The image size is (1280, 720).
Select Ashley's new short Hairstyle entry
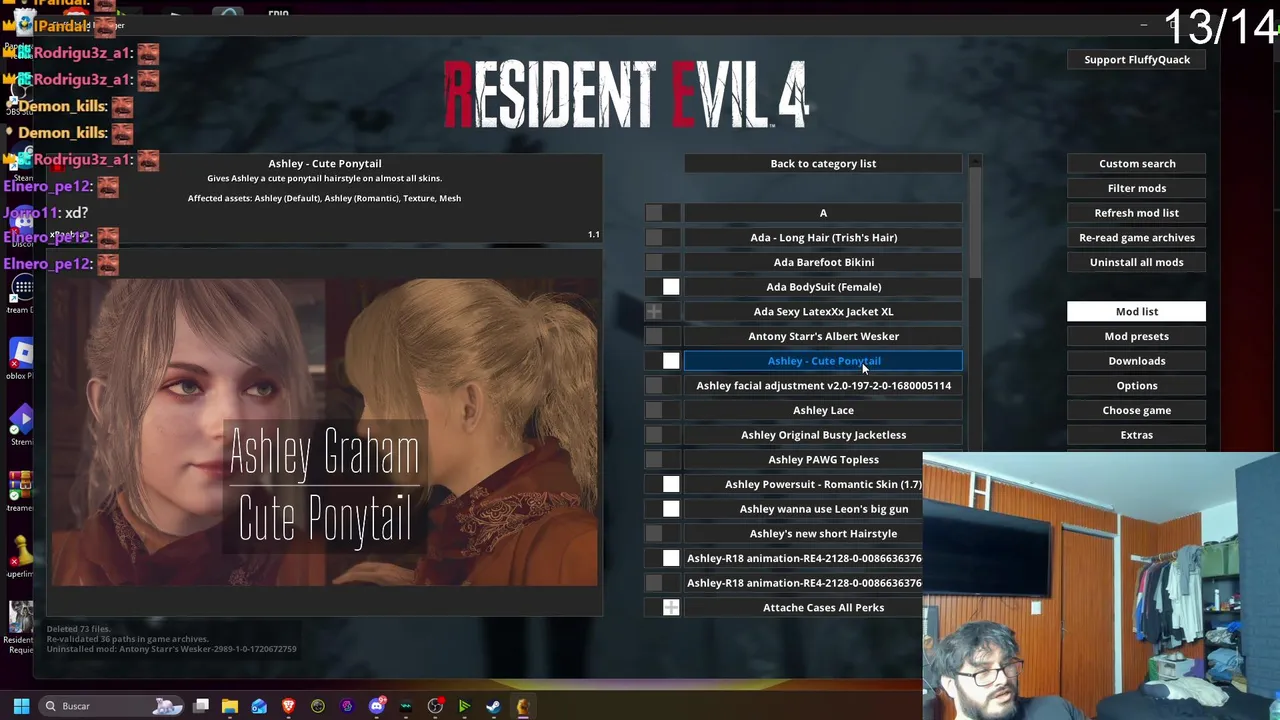coord(804,533)
